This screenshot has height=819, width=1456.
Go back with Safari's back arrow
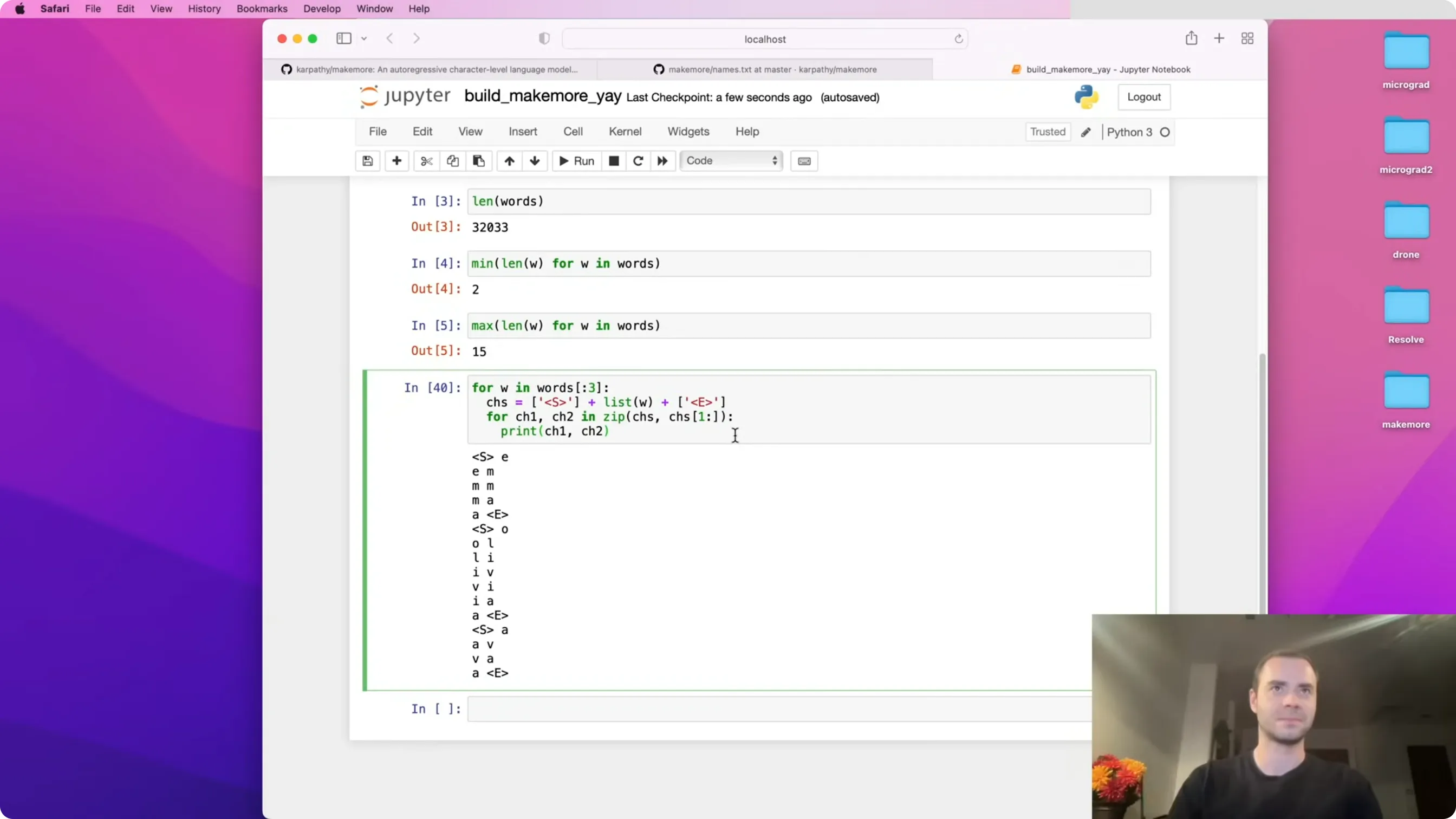coord(390,38)
